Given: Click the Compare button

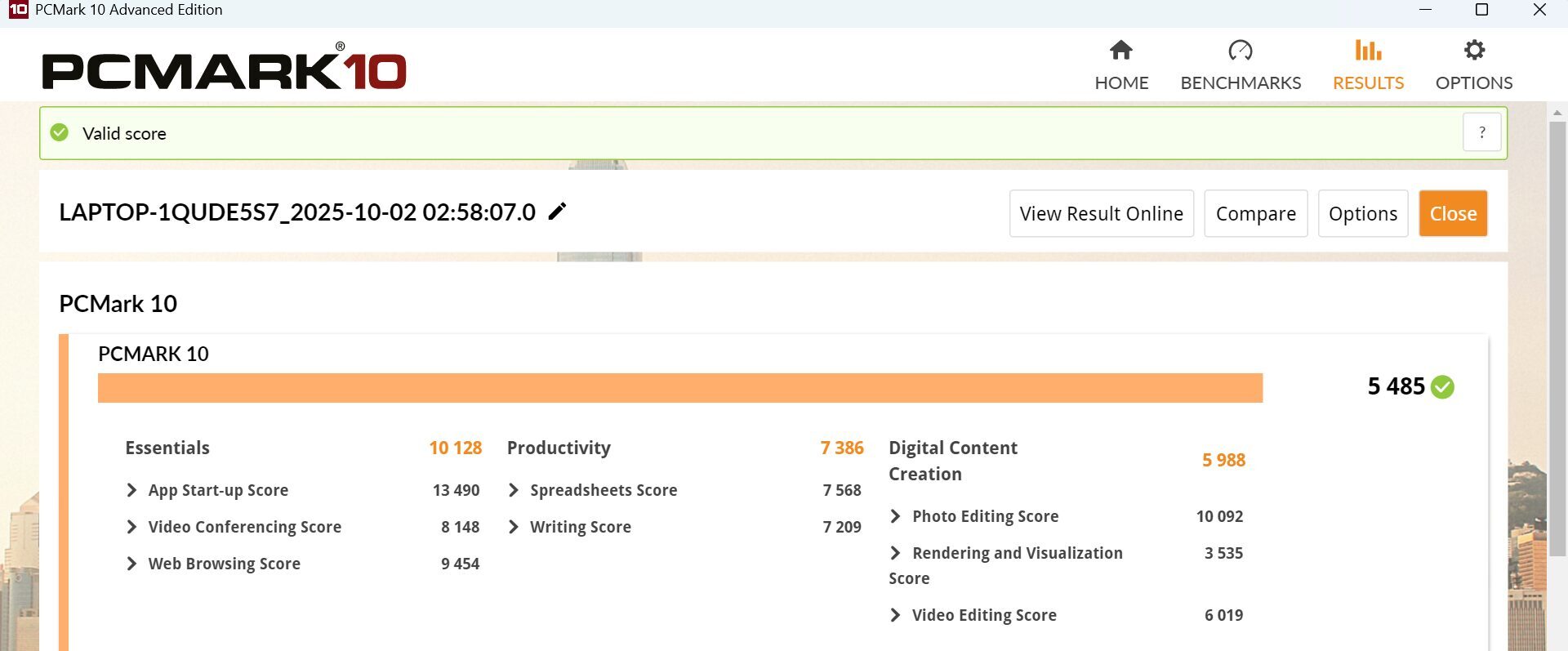Looking at the screenshot, I should pyautogui.click(x=1255, y=214).
